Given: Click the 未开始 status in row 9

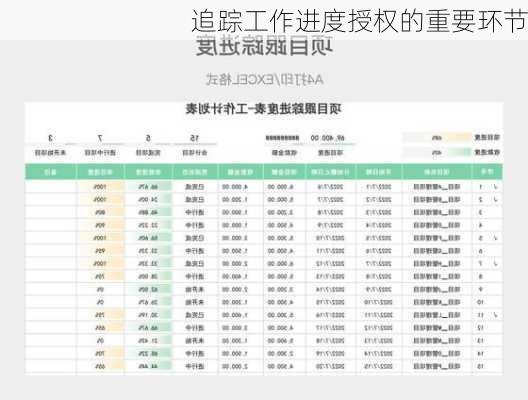Looking at the screenshot, I should [x=195, y=290].
